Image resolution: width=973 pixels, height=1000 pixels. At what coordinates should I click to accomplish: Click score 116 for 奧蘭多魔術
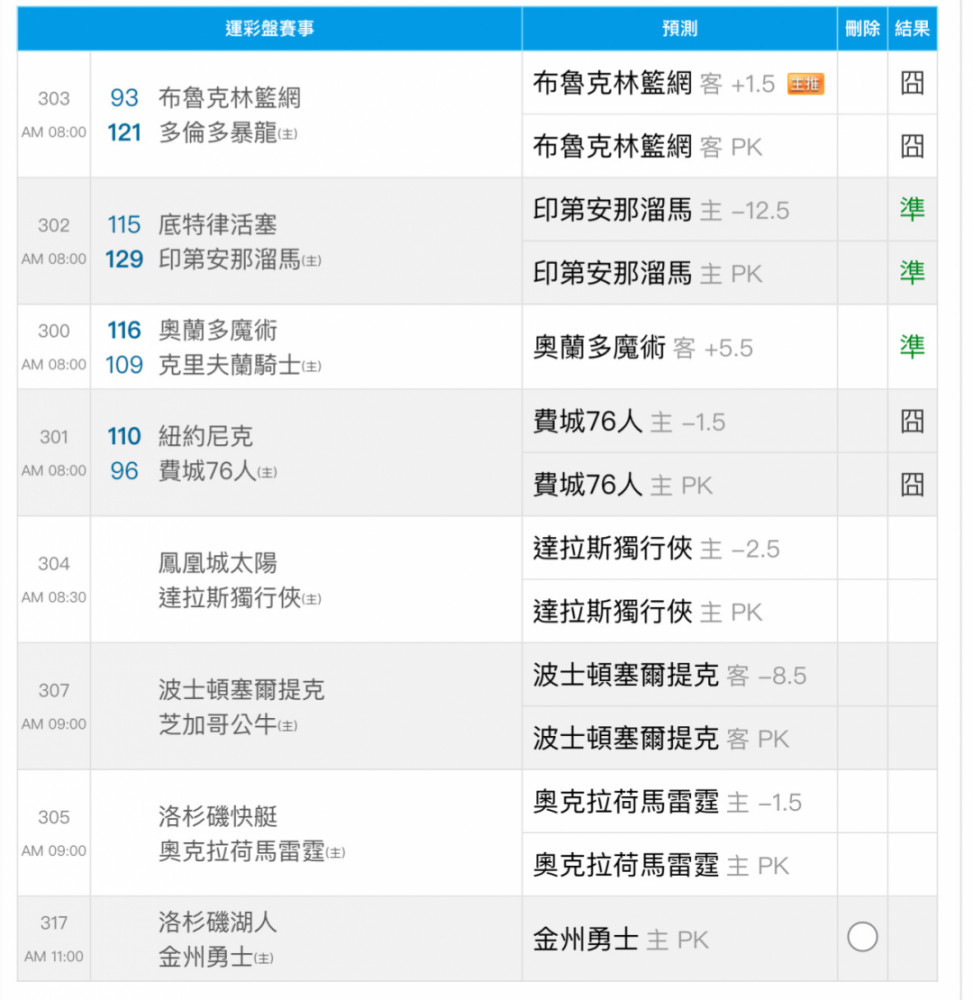[x=124, y=330]
